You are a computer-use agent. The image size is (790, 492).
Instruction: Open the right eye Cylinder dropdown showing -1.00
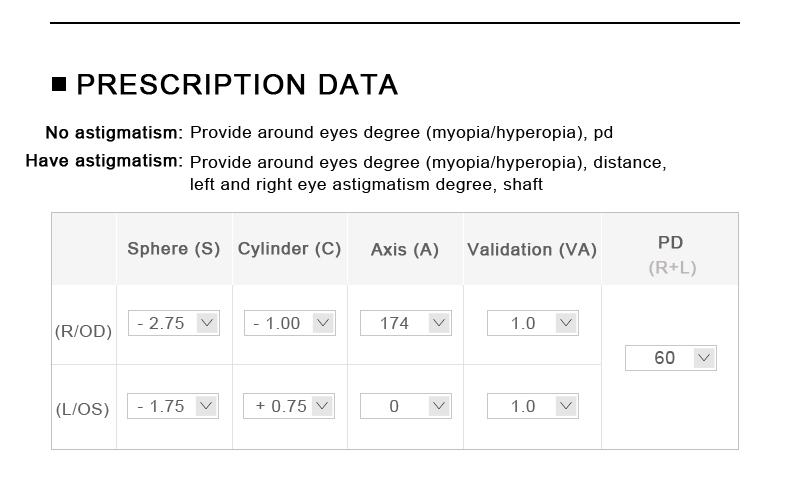[x=290, y=323]
